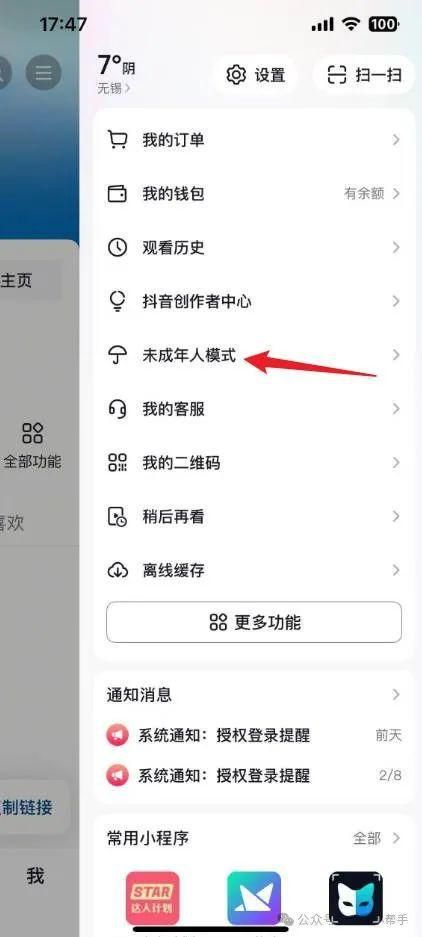
Task: Tap the hamburger menu icon at top left
Action: pos(43,72)
